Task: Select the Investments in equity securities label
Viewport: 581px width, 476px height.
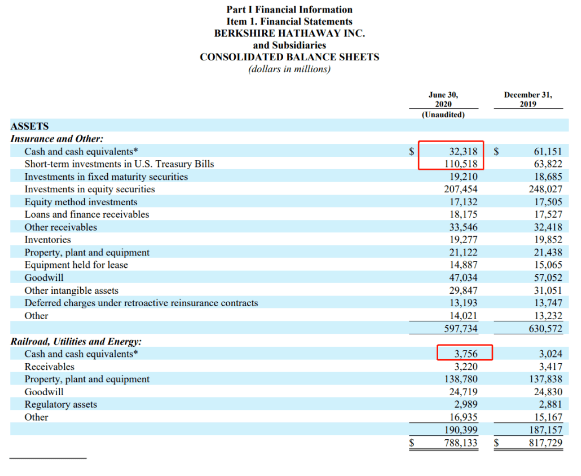Action: (90, 189)
